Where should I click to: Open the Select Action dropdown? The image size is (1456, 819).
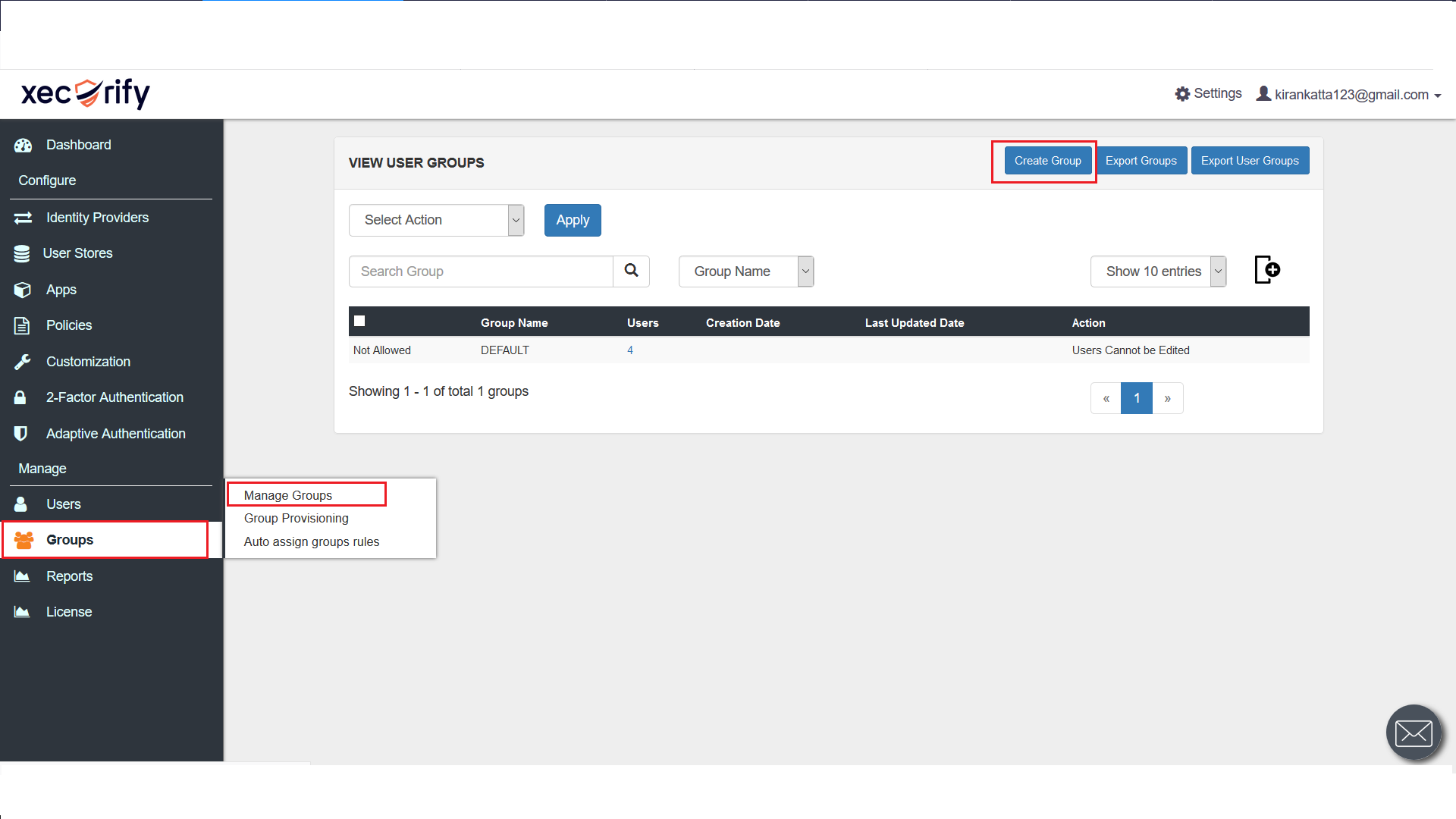pyautogui.click(x=436, y=220)
